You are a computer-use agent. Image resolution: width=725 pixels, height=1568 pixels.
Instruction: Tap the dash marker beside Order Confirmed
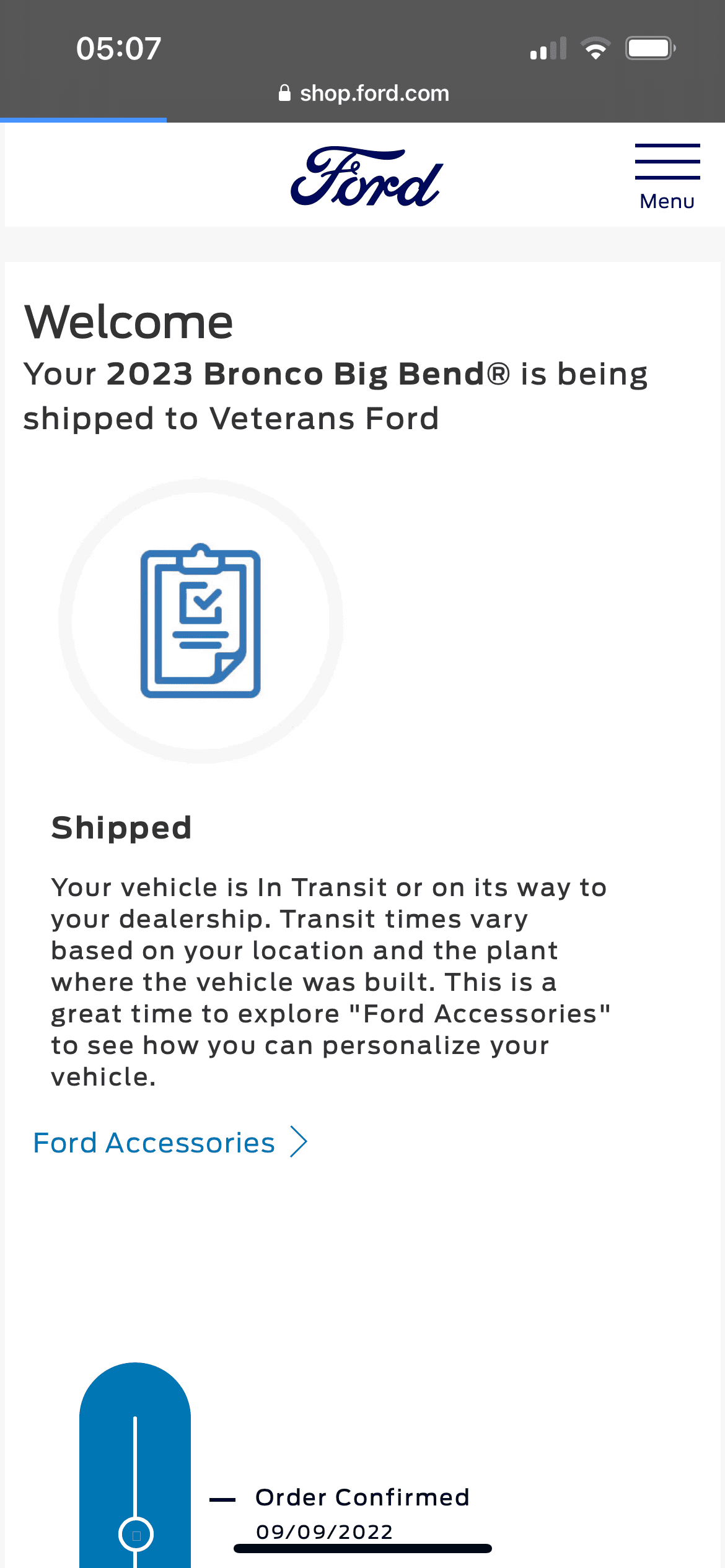click(x=222, y=1499)
